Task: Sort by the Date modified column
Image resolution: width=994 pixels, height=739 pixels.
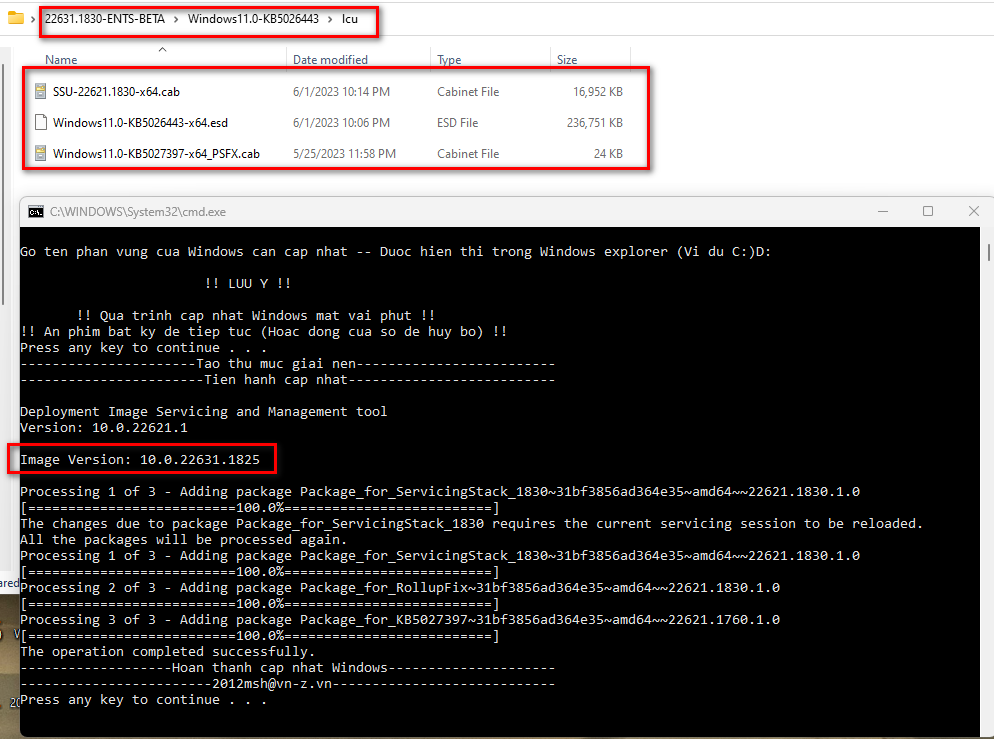Action: (330, 60)
